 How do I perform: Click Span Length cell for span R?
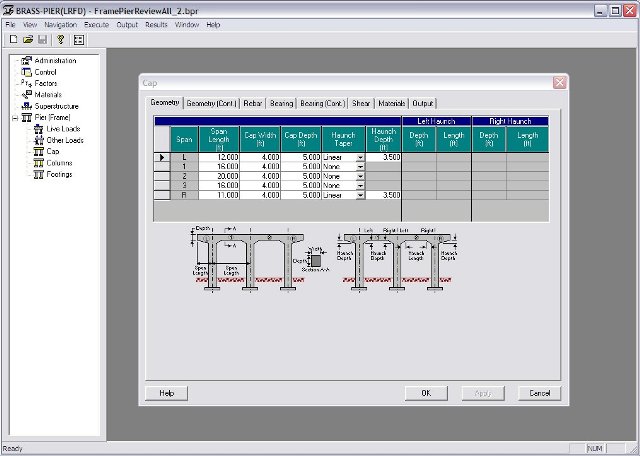(x=219, y=196)
